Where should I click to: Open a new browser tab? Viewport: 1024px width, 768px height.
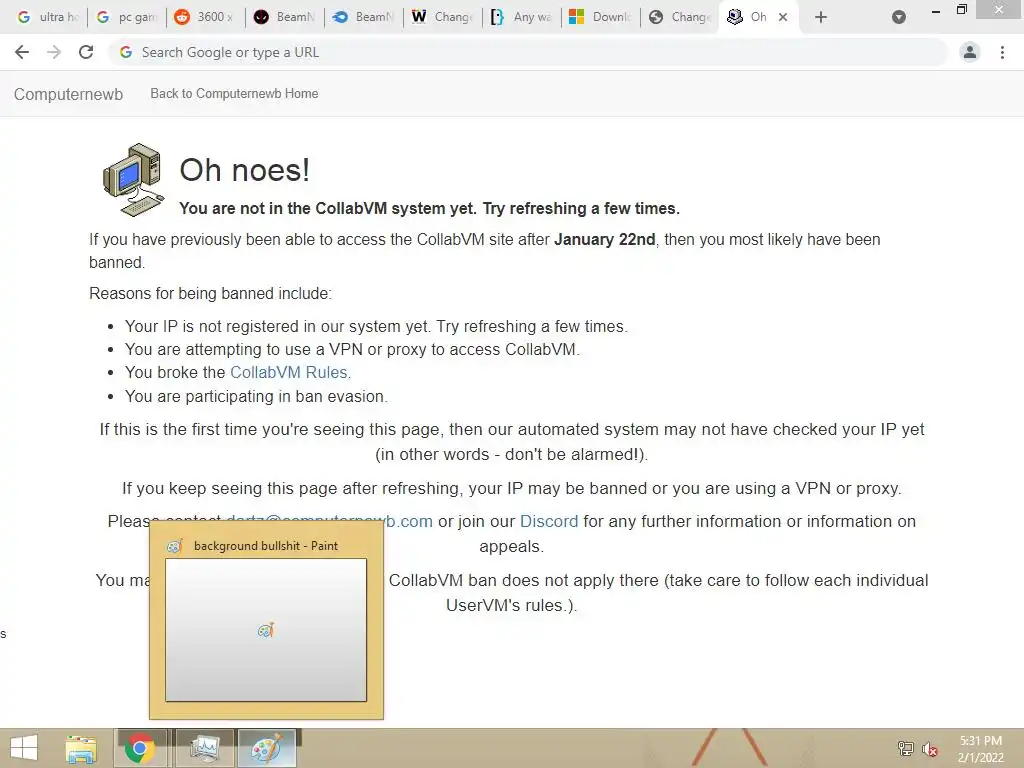821,17
